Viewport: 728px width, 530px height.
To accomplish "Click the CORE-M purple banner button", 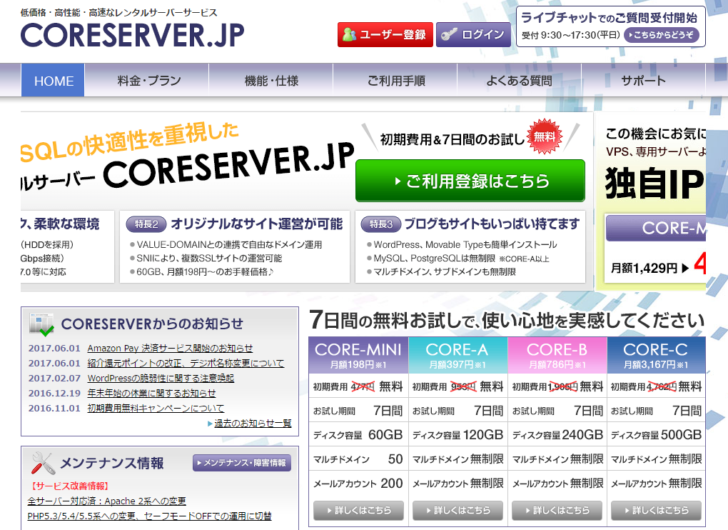I will 656,228.
